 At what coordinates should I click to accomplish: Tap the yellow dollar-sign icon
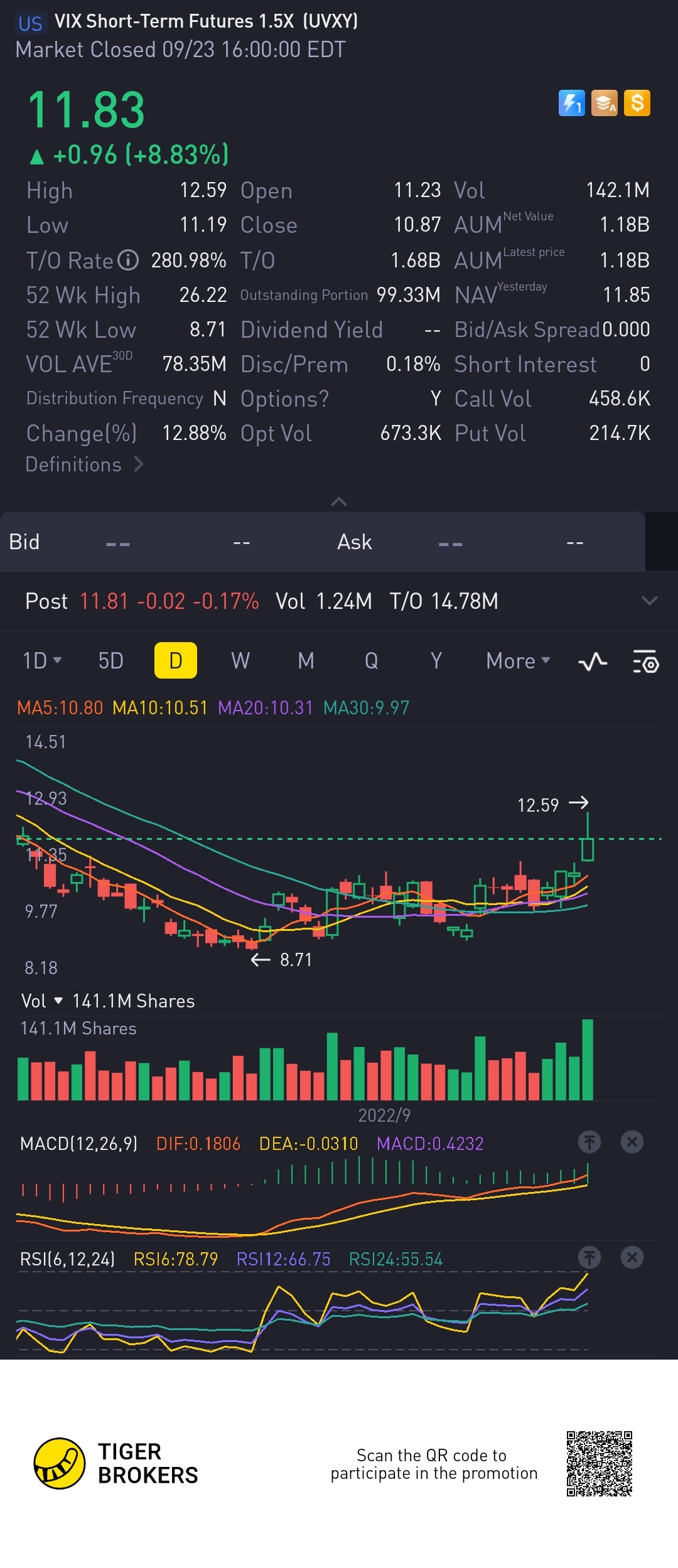637,104
